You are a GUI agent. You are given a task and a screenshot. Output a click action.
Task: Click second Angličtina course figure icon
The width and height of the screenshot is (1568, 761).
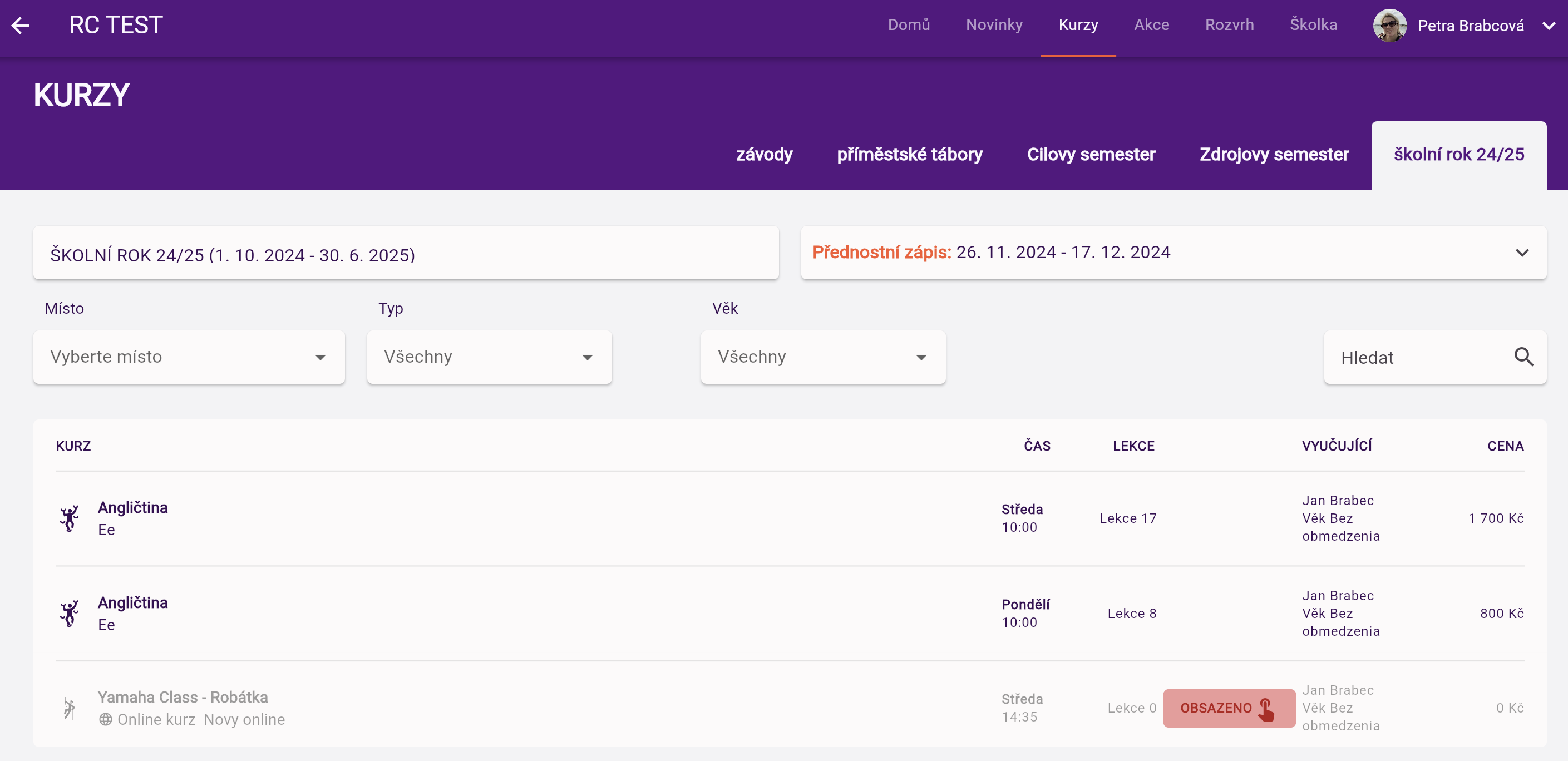point(70,613)
